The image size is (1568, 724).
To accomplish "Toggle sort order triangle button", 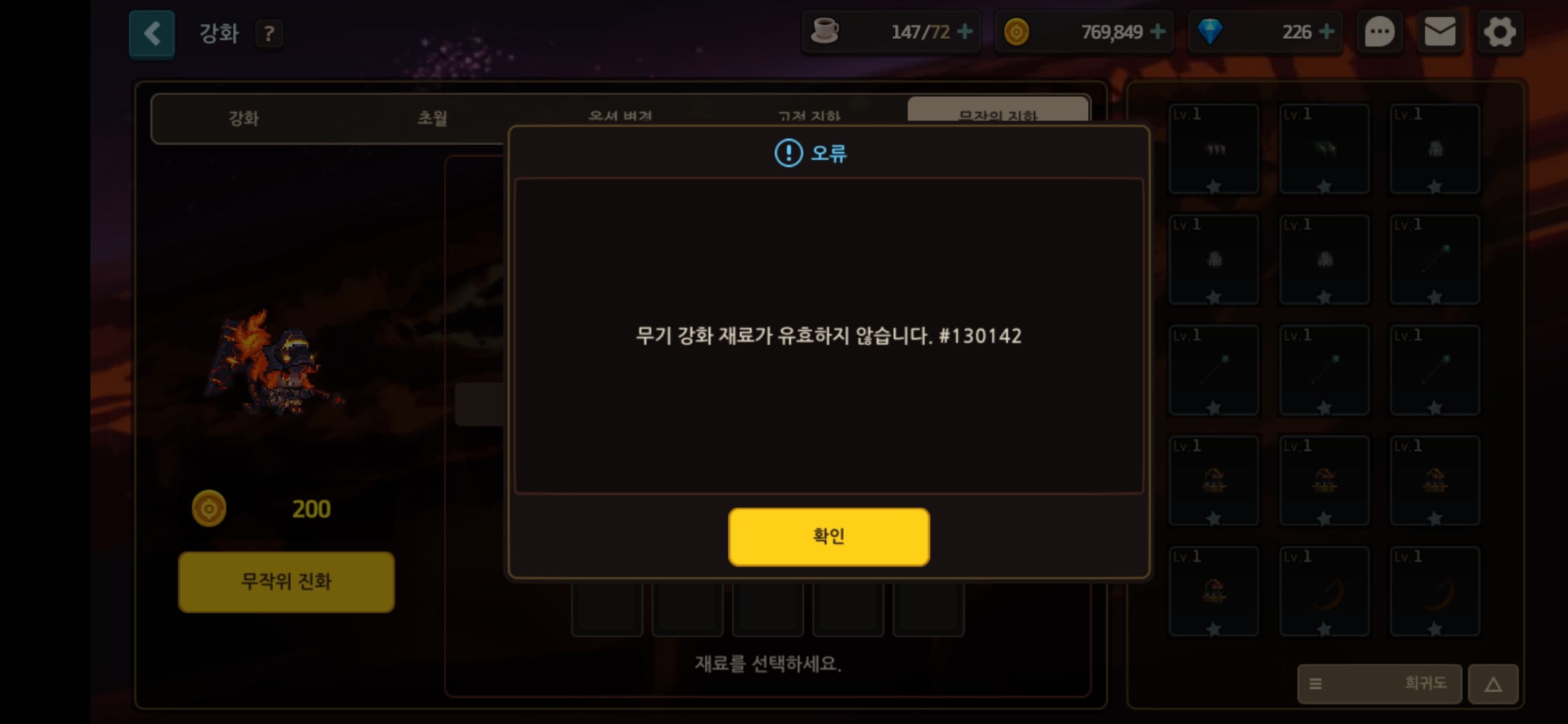I will pos(1493,684).
